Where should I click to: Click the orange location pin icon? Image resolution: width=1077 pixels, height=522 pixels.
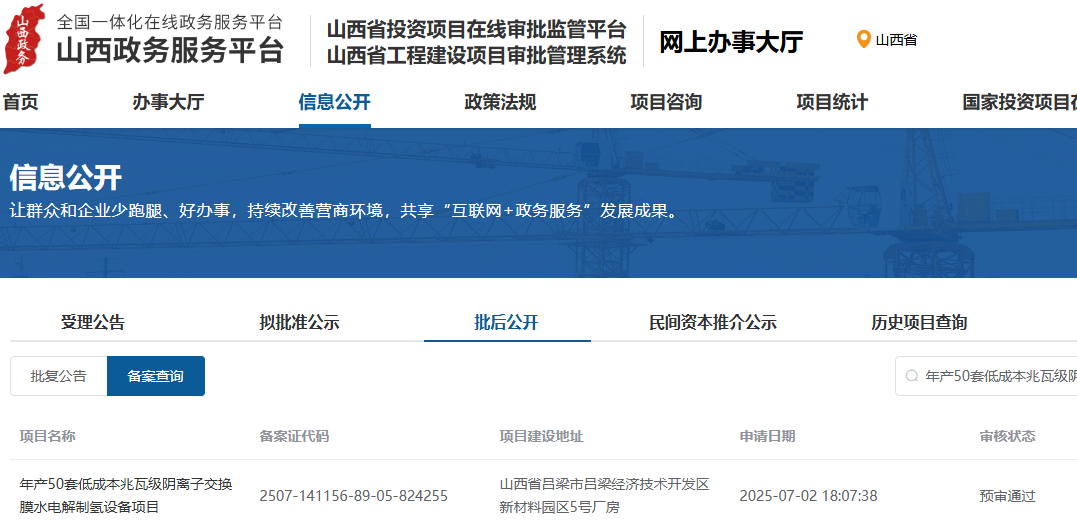(x=863, y=40)
